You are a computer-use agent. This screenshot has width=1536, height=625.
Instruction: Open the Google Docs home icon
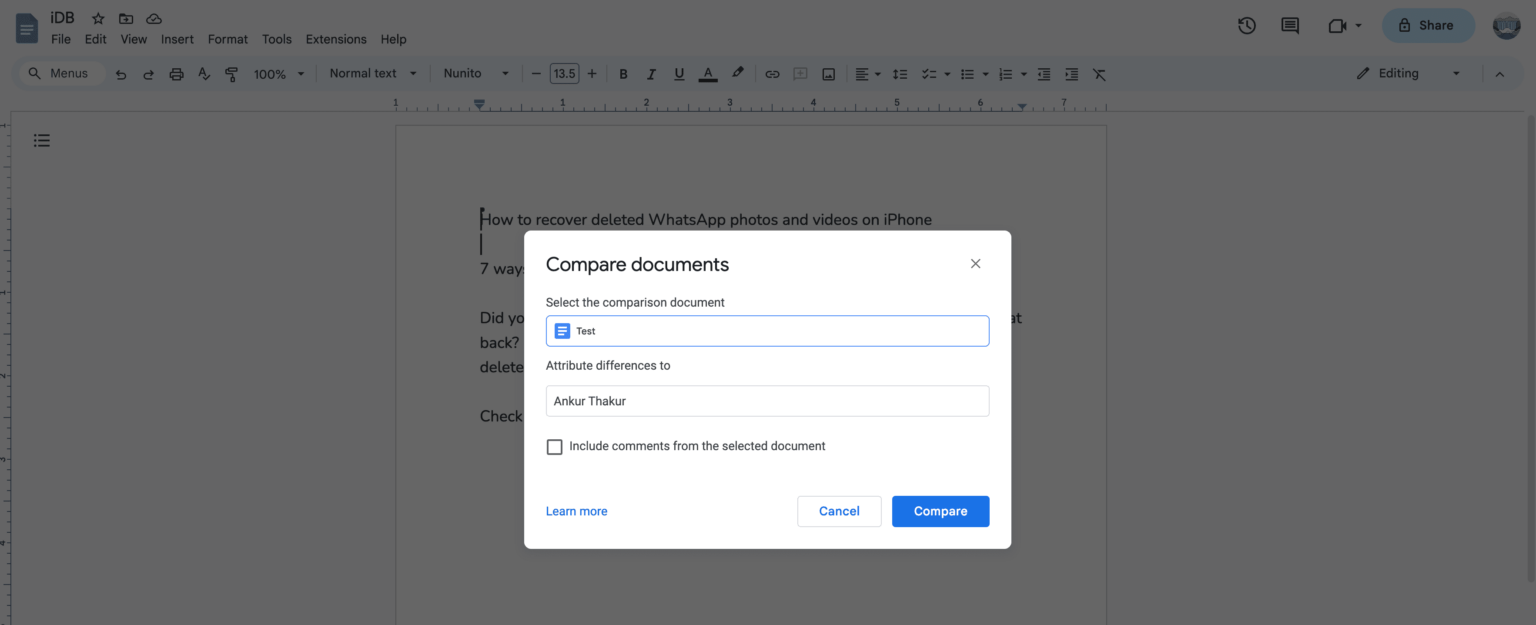point(27,28)
